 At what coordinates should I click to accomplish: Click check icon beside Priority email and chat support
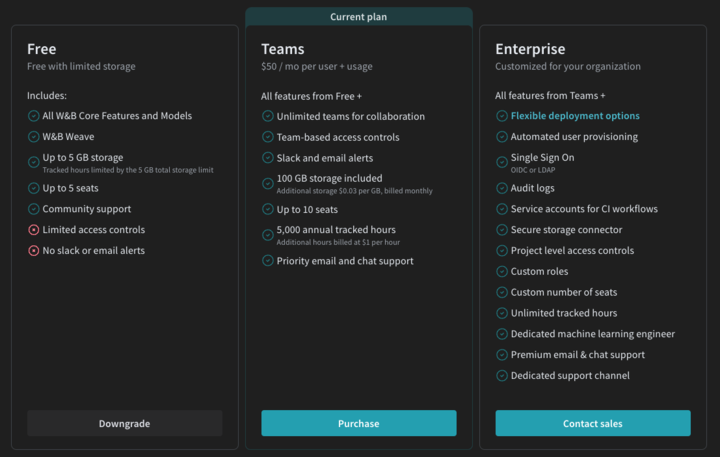268,260
